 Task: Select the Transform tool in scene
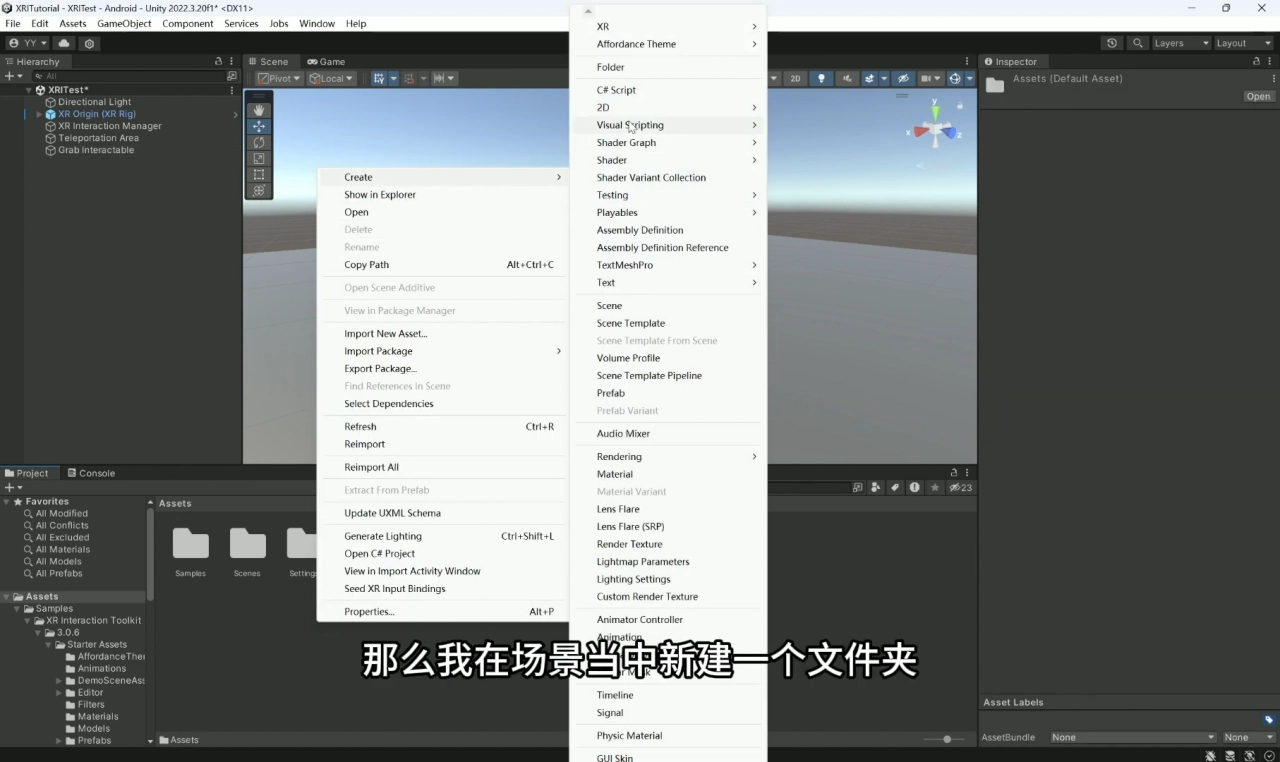tap(259, 190)
